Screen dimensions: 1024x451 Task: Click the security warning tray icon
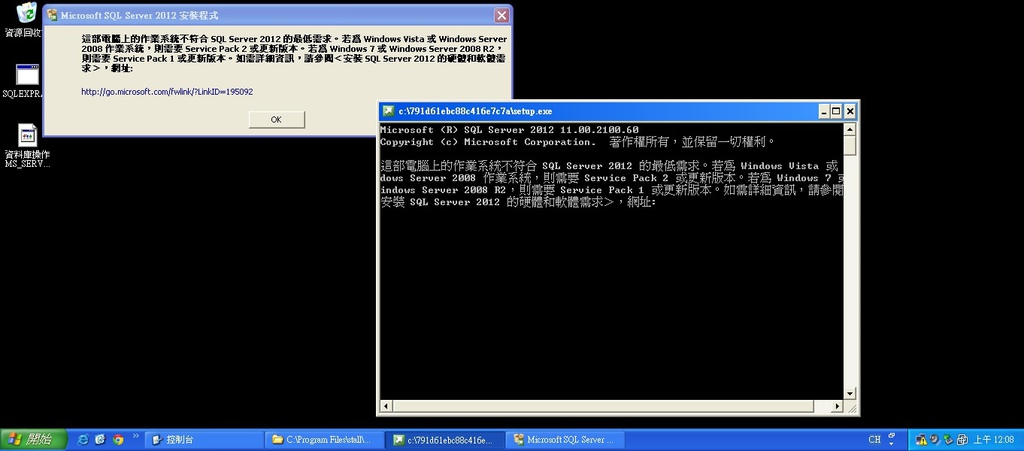pos(921,440)
